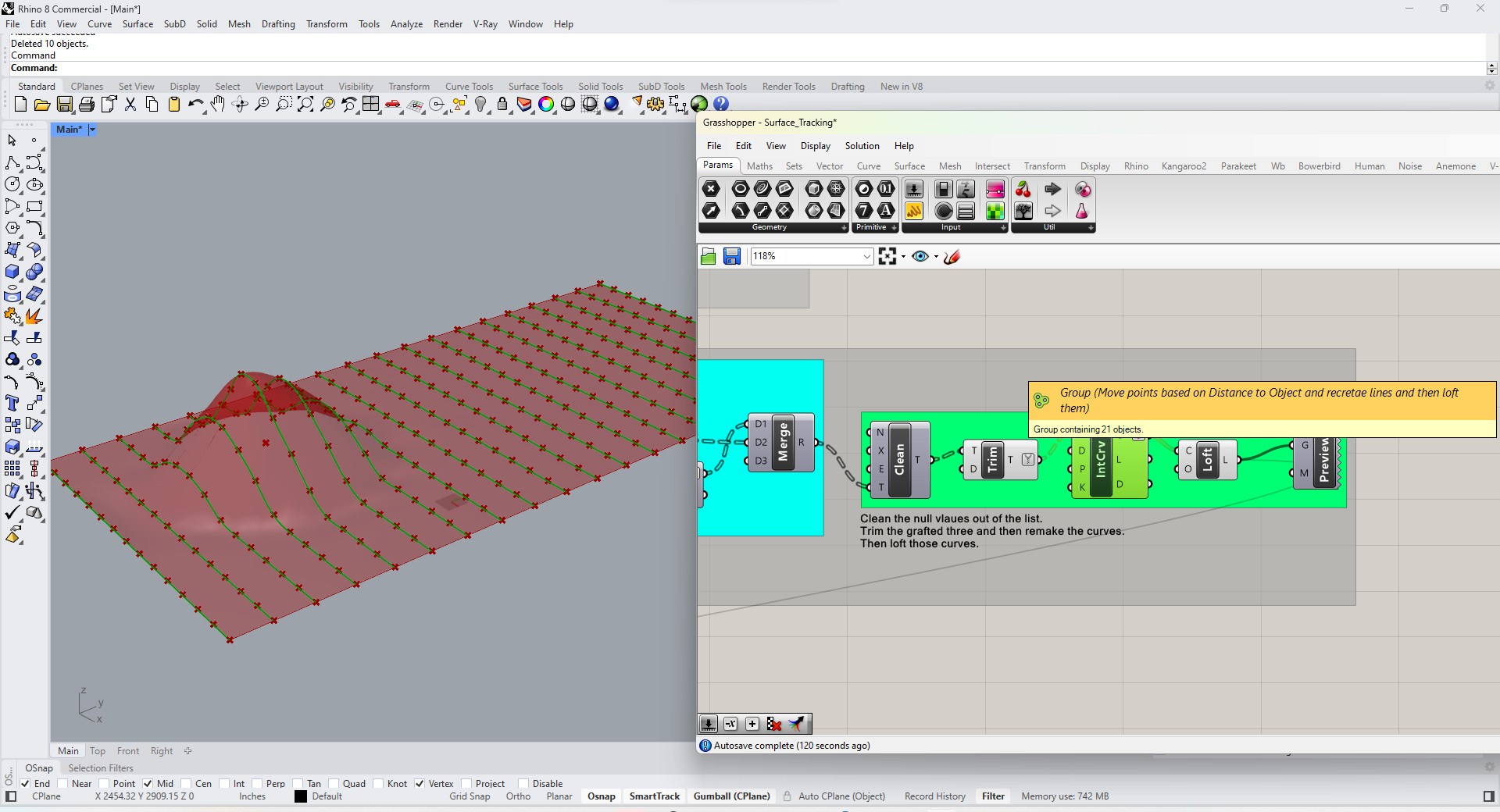This screenshot has width=1500, height=812.
Task: Click the Undo icon in Standard toolbar
Action: [x=195, y=105]
